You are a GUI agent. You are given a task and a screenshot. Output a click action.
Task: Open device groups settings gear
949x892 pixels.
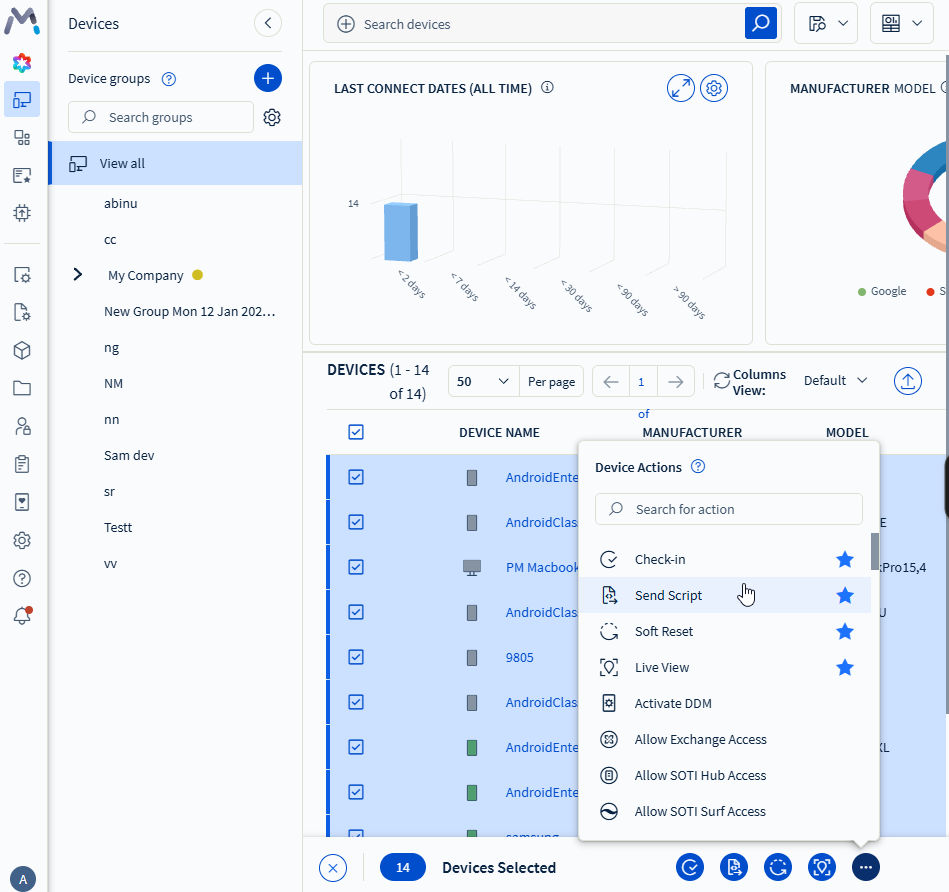(272, 118)
